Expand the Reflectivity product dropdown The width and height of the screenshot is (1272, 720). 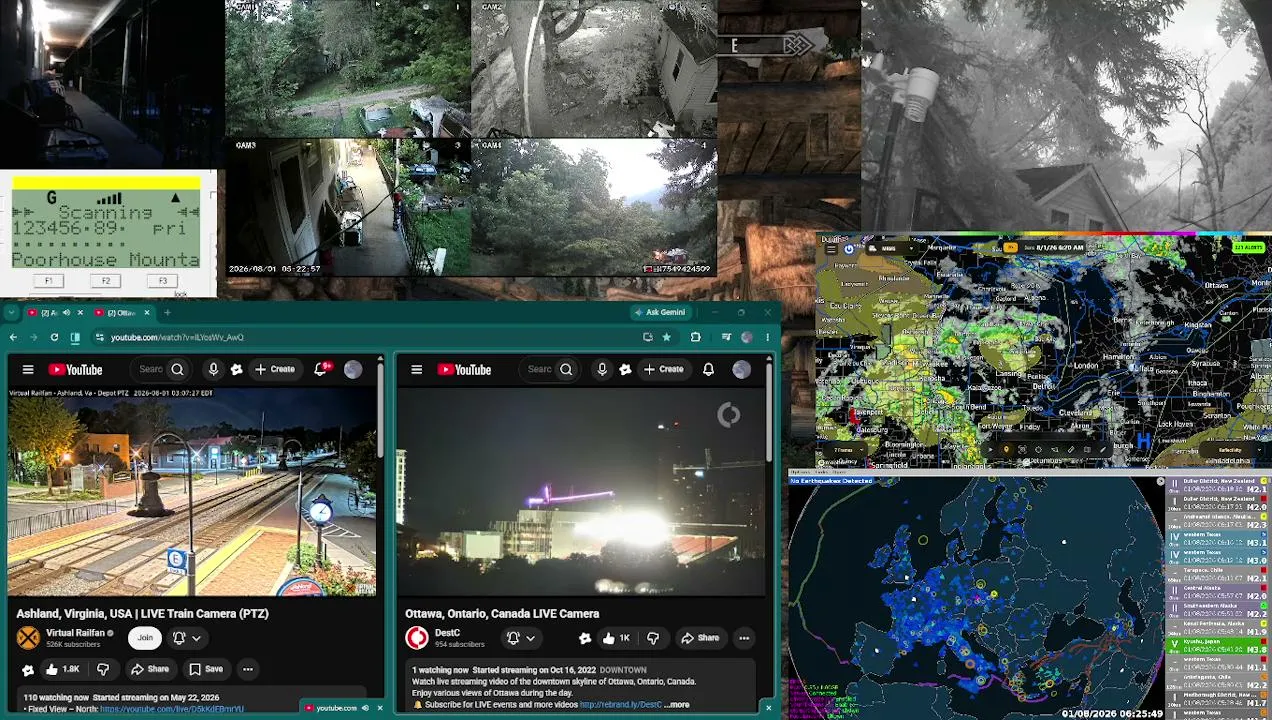coord(1233,450)
